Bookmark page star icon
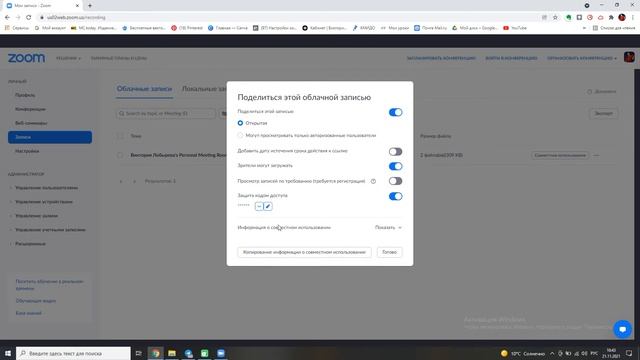This screenshot has width=640, height=360. pos(555,18)
